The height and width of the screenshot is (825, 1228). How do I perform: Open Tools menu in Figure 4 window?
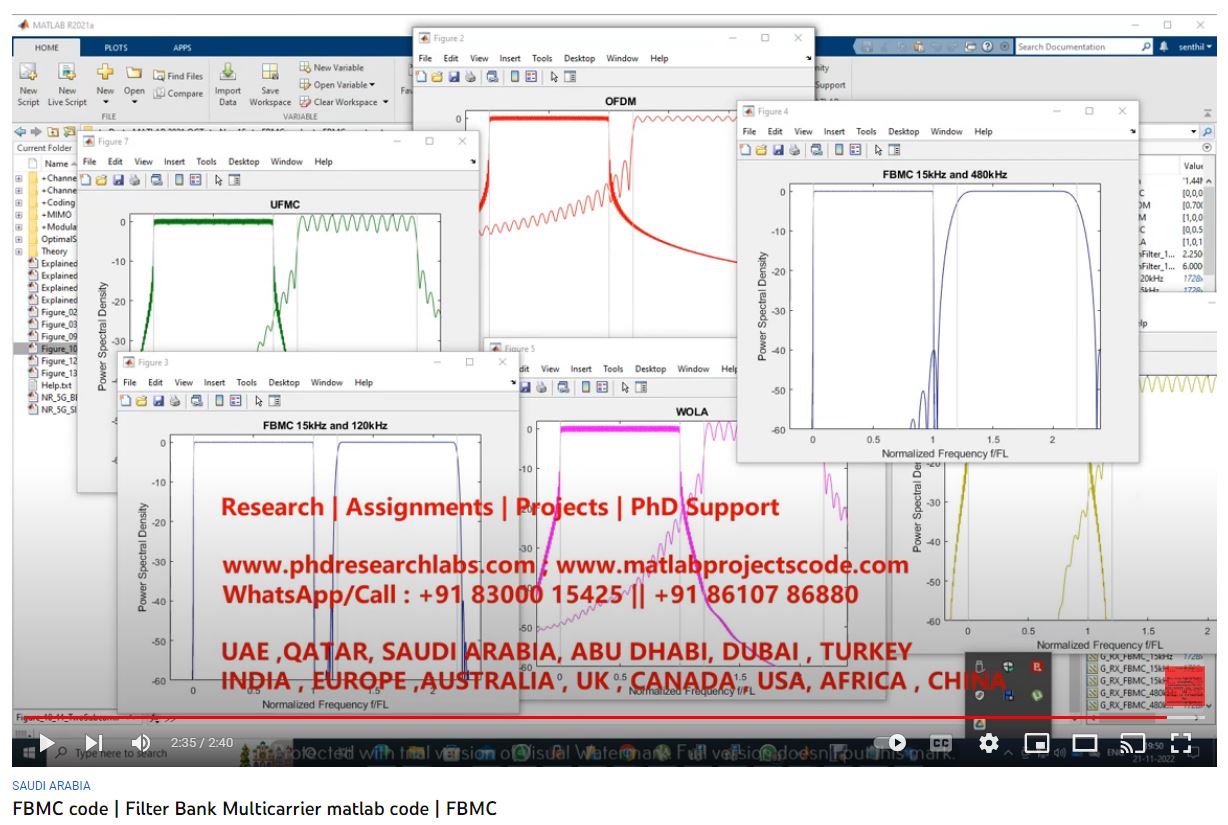point(865,132)
